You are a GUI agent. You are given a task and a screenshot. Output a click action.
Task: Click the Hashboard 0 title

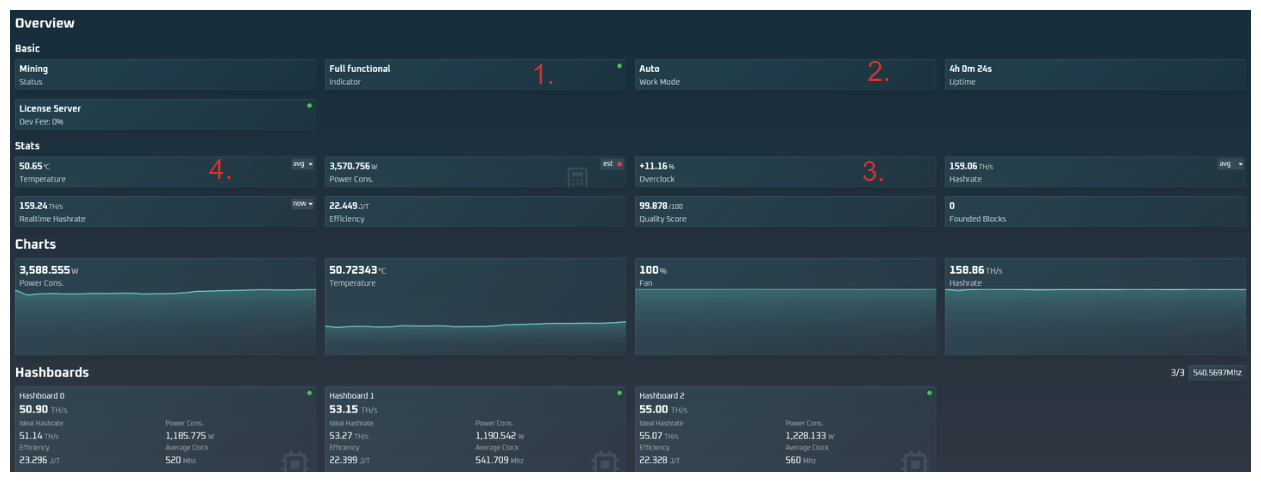pos(42,396)
